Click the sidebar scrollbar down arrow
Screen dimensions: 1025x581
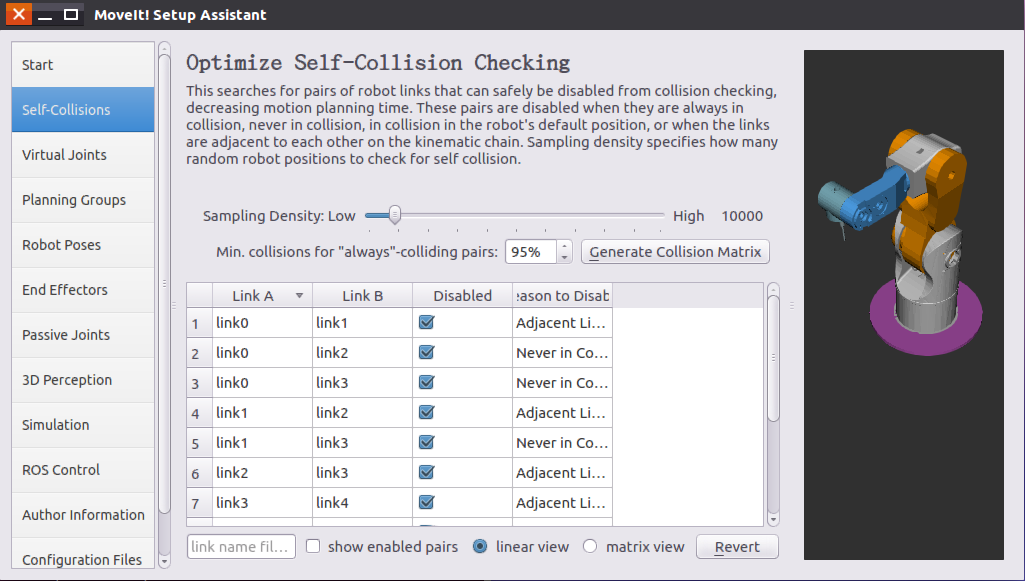coord(164,561)
